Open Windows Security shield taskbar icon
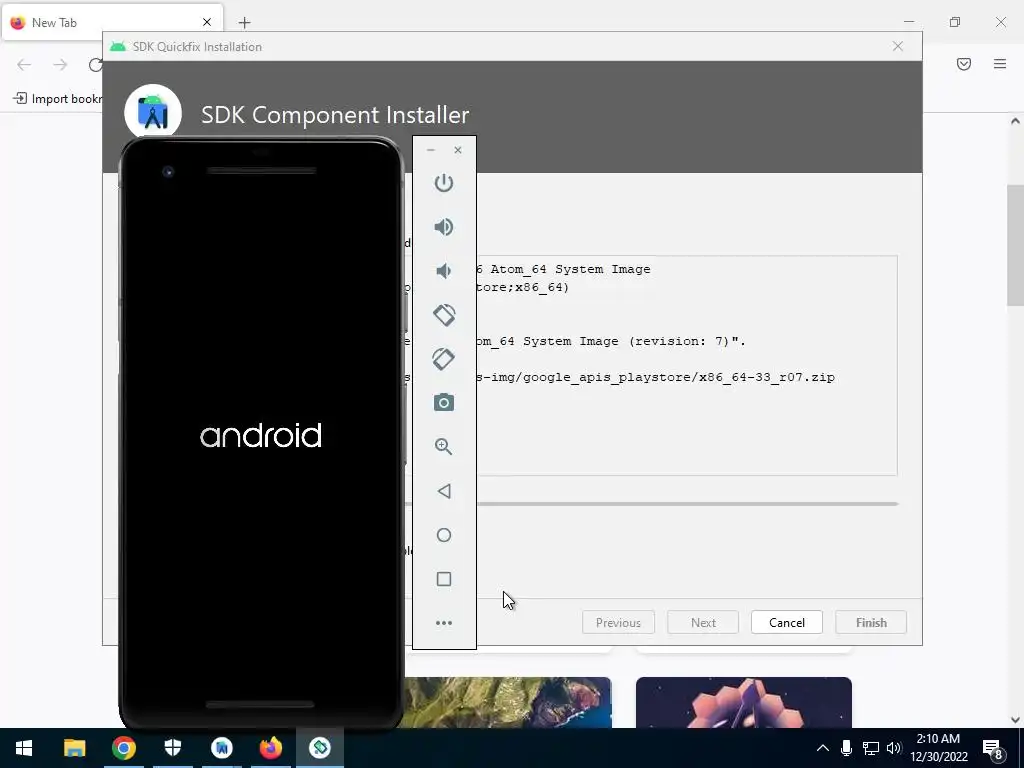Viewport: 1024px width, 768px height. [172, 748]
